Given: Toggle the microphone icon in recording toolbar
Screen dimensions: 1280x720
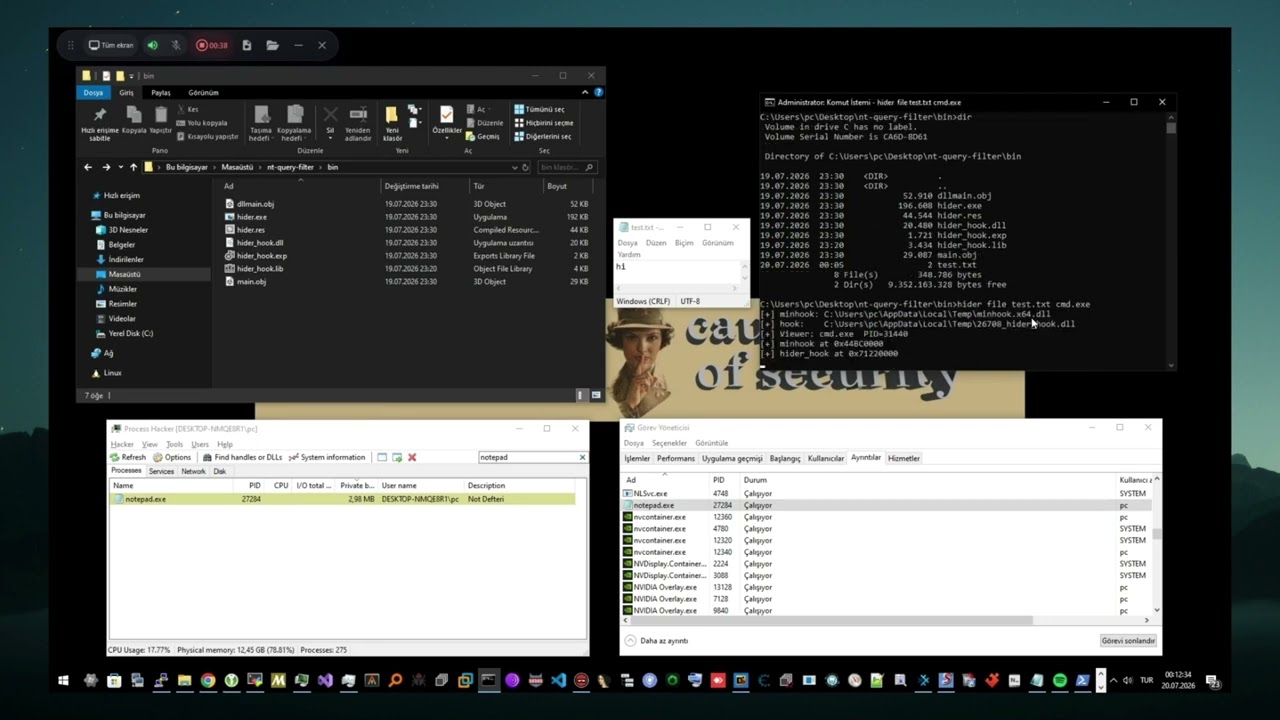Looking at the screenshot, I should [x=176, y=45].
